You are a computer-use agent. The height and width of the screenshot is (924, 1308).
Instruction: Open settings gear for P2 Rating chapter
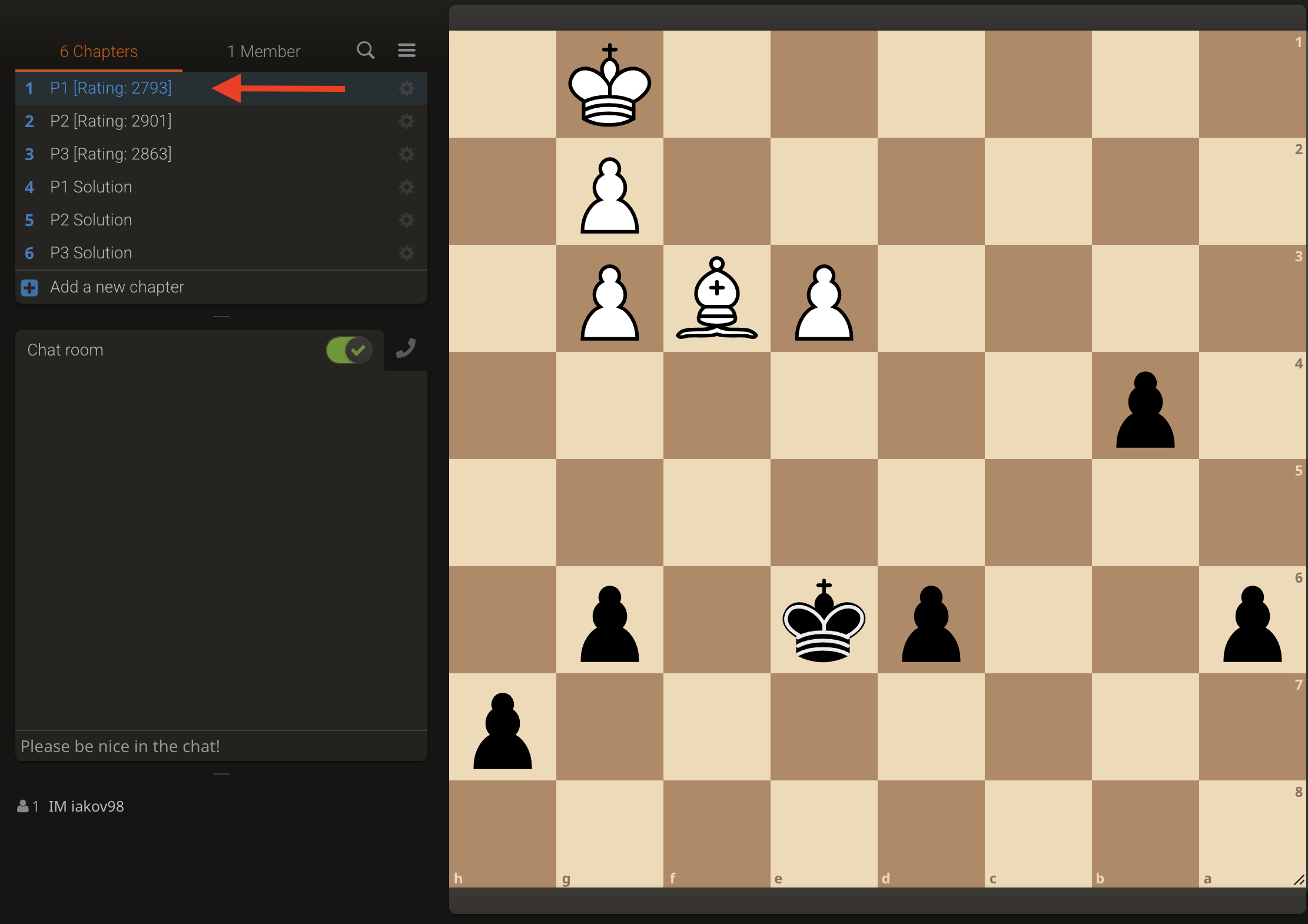click(x=406, y=121)
